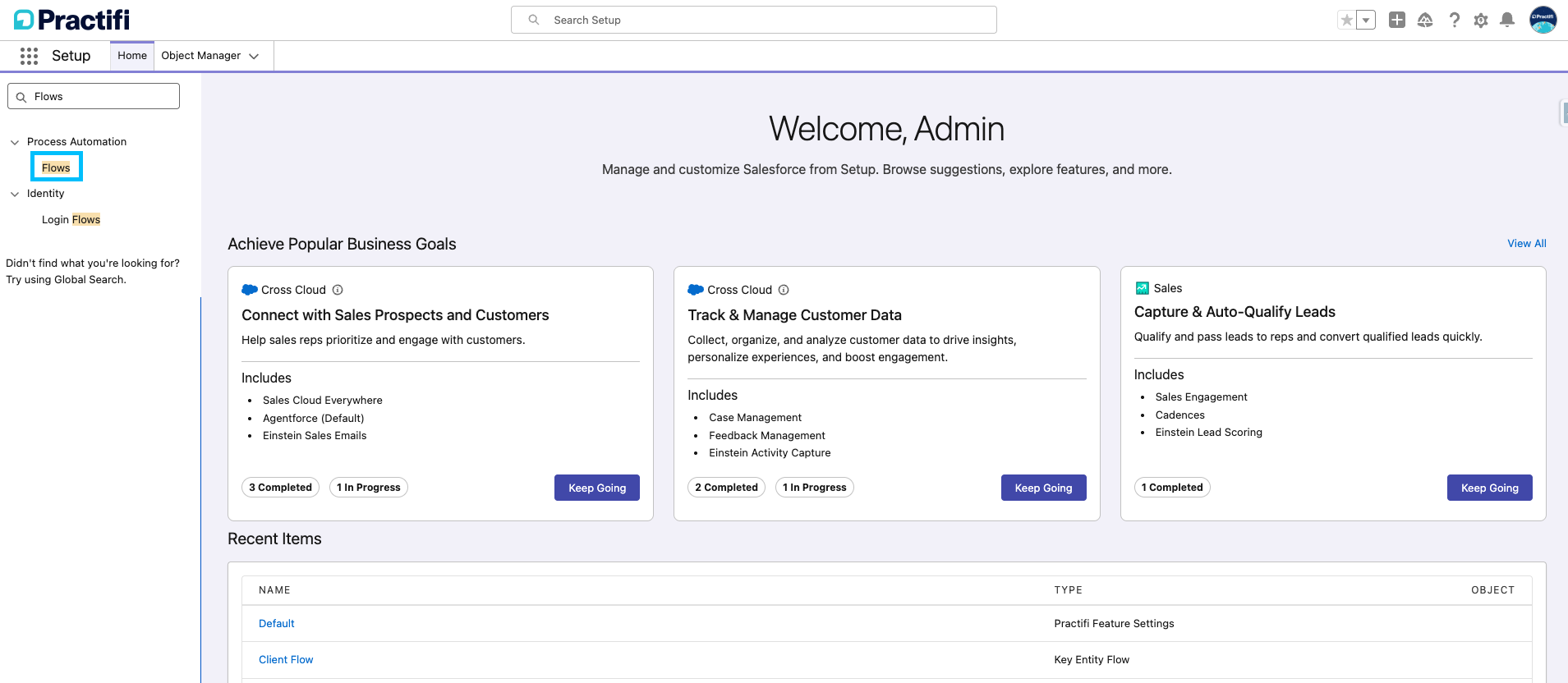This screenshot has width=1568, height=683.
Task: Click Keep Going on Connect with Sales Prospects
Action: tap(597, 488)
